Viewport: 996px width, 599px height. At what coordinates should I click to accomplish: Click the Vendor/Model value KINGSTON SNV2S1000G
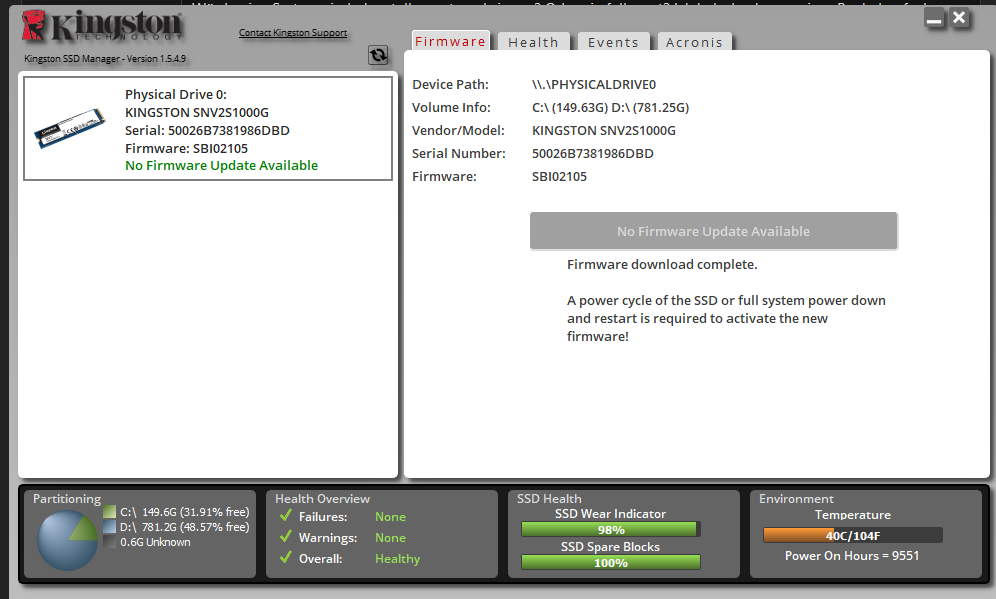[x=603, y=130]
